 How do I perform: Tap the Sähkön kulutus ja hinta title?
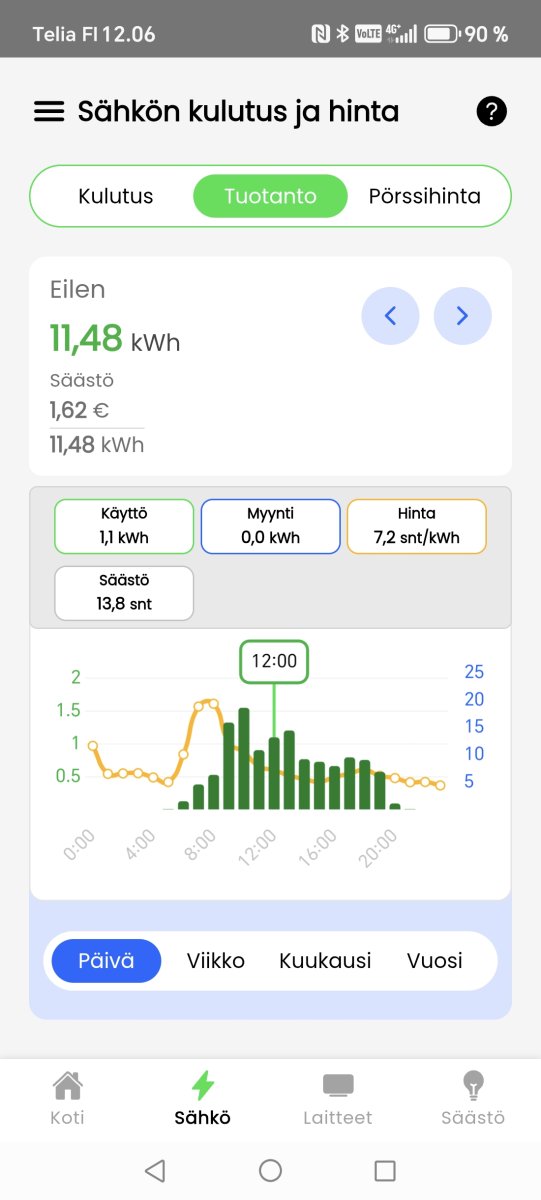238,111
